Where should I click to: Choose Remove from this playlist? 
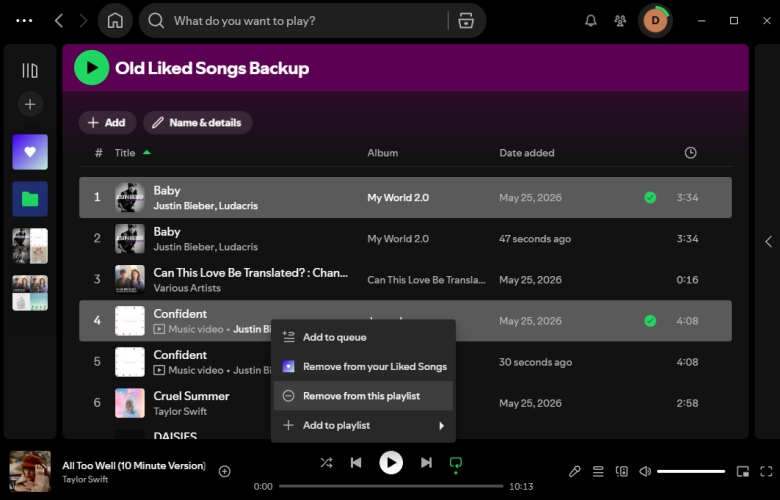(363, 396)
